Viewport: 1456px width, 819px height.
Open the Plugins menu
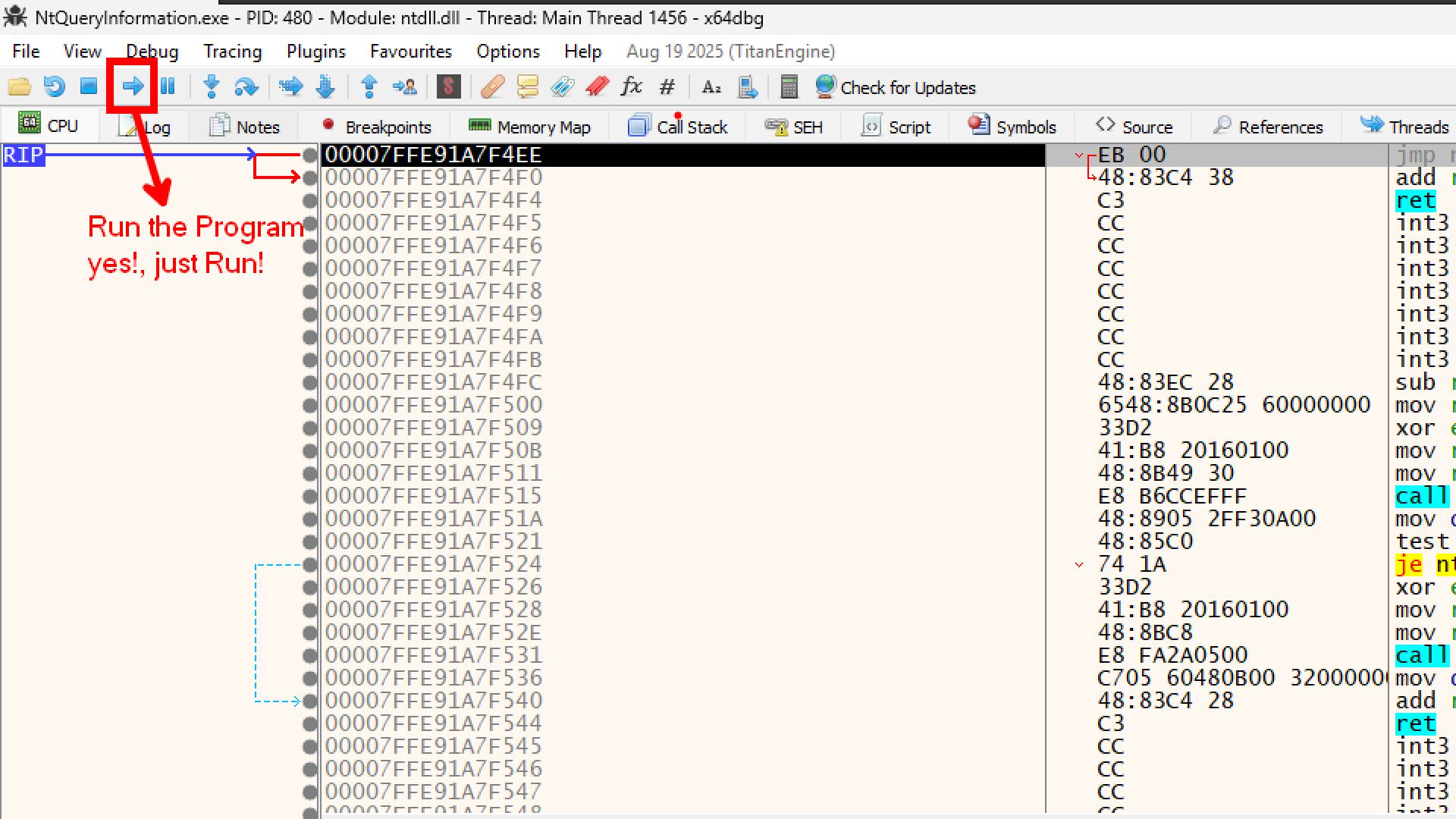click(315, 52)
